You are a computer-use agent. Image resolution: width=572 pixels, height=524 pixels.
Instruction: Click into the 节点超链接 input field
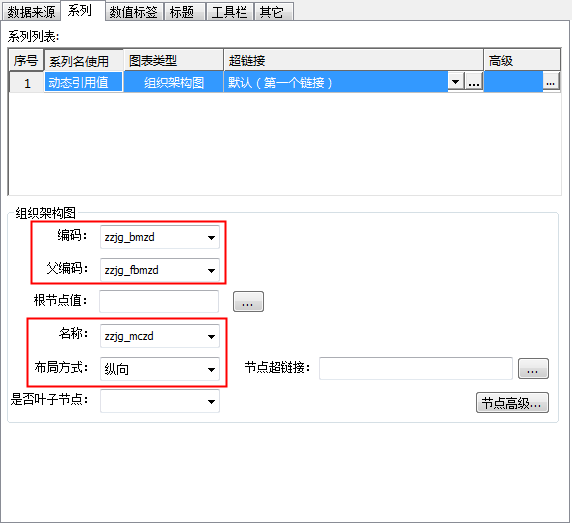point(416,369)
